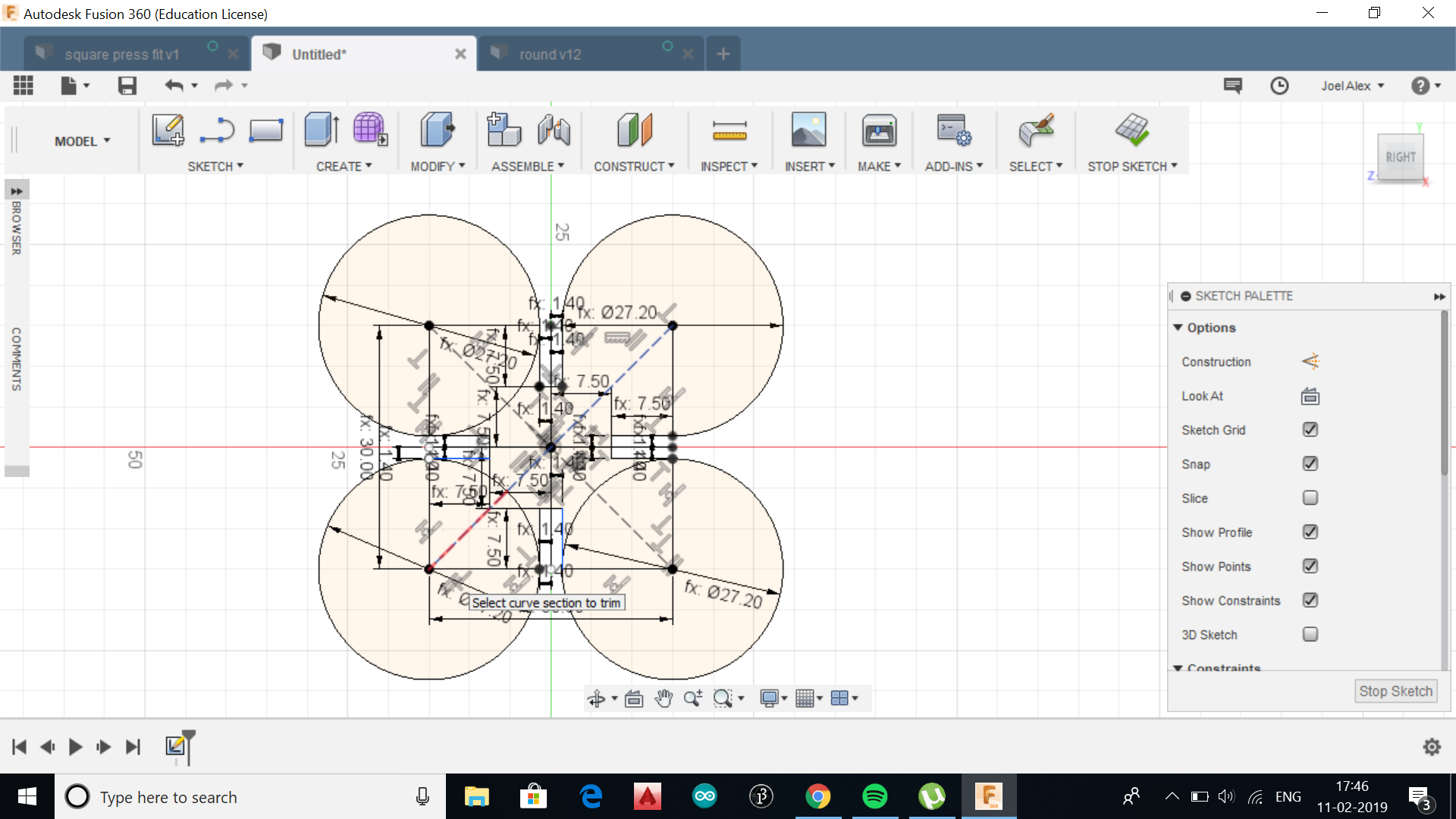Click the Construction line icon

(x=1310, y=362)
